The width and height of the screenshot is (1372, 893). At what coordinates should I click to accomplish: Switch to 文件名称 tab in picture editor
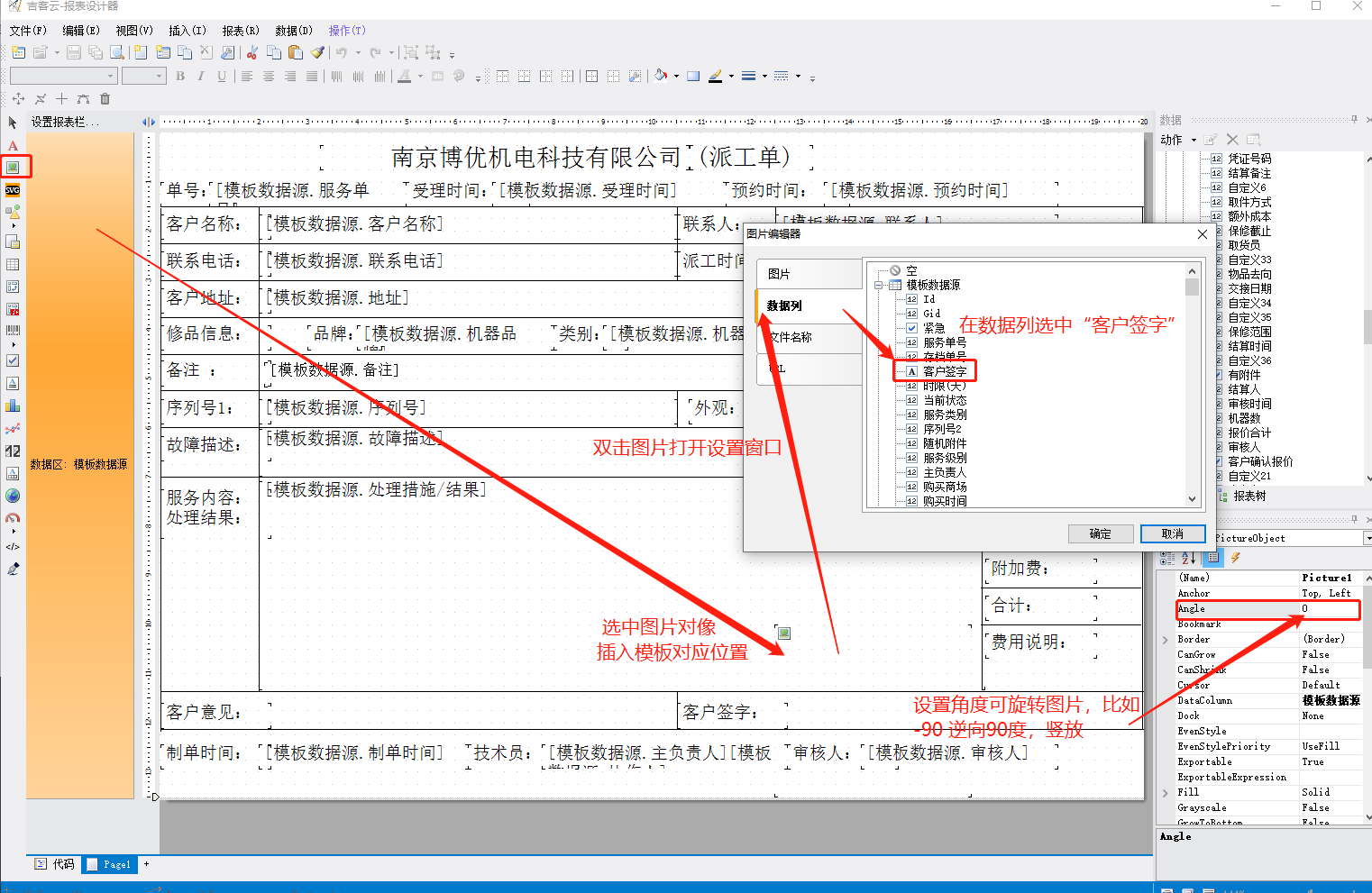(809, 337)
